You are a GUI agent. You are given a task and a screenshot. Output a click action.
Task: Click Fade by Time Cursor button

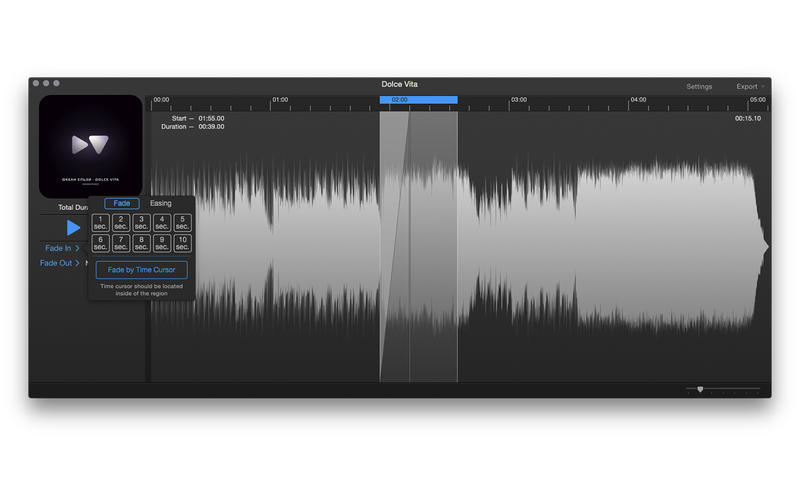pos(141,270)
